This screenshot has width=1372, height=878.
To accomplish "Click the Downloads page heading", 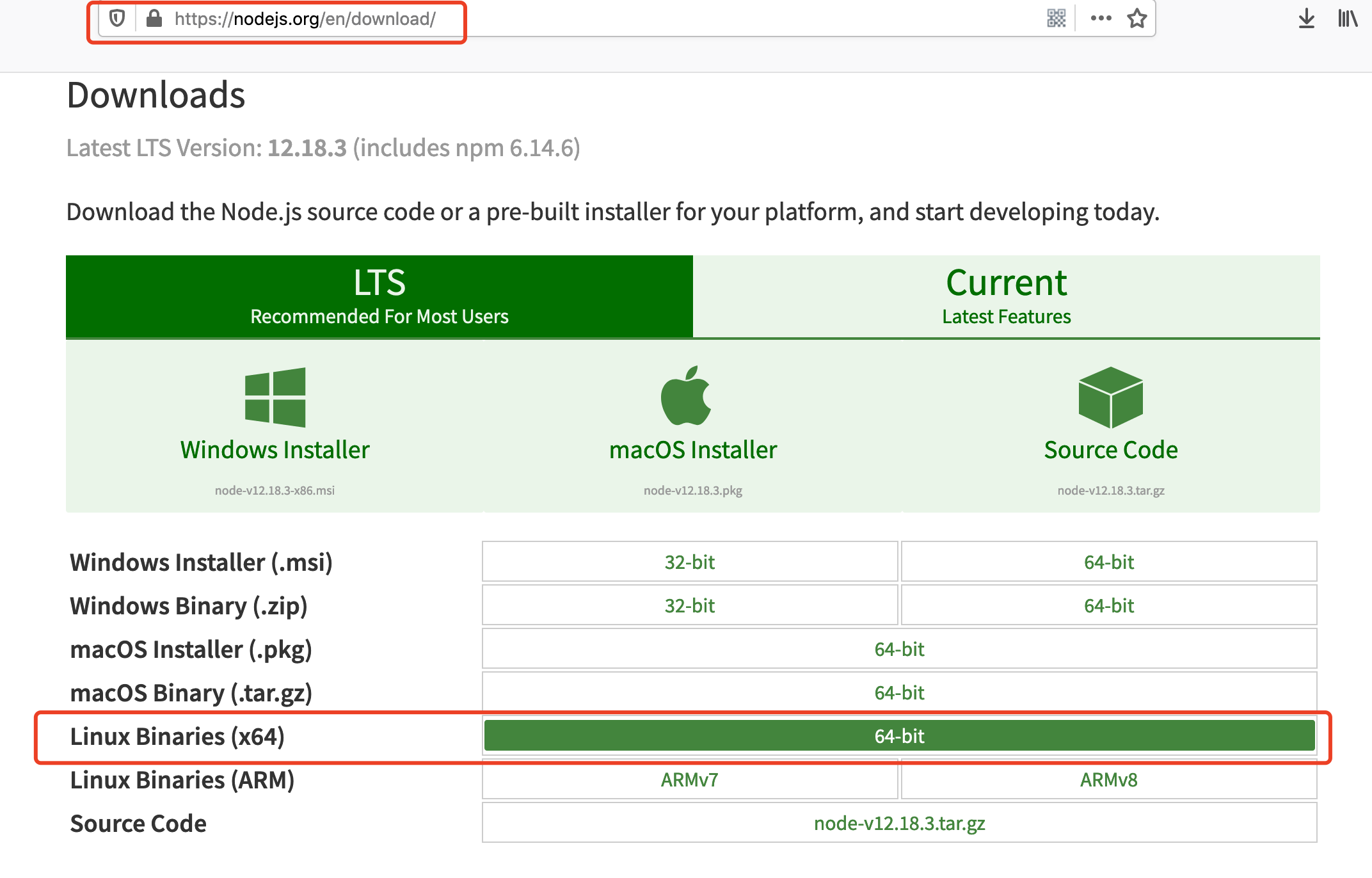I will (156, 95).
